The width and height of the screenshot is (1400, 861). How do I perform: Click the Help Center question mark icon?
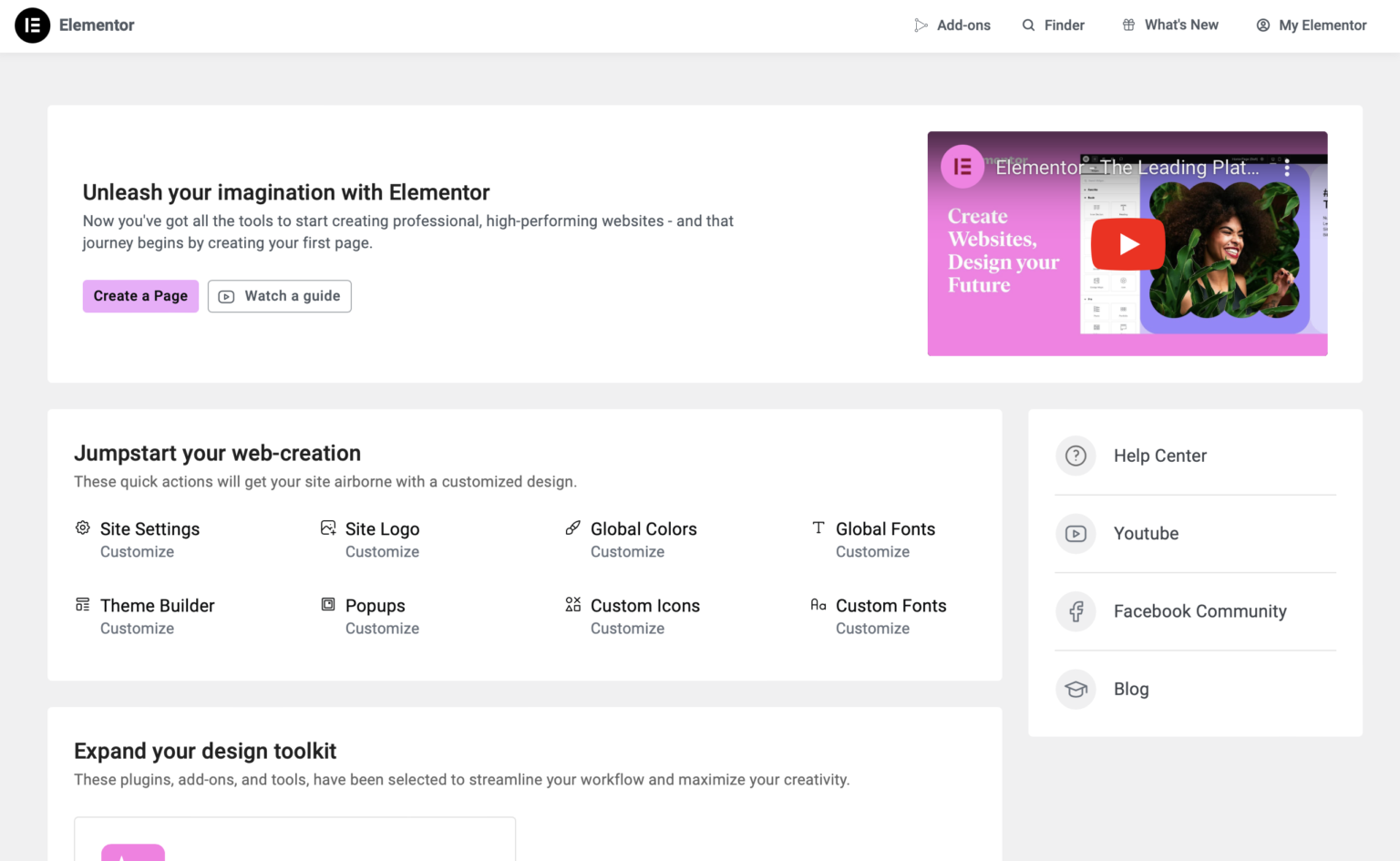click(x=1076, y=456)
